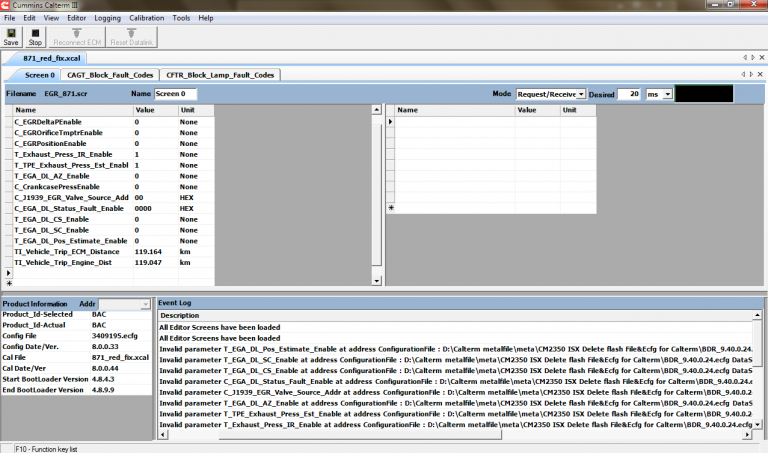Click the Cal File value 871_red_fix.xcal

(120, 358)
